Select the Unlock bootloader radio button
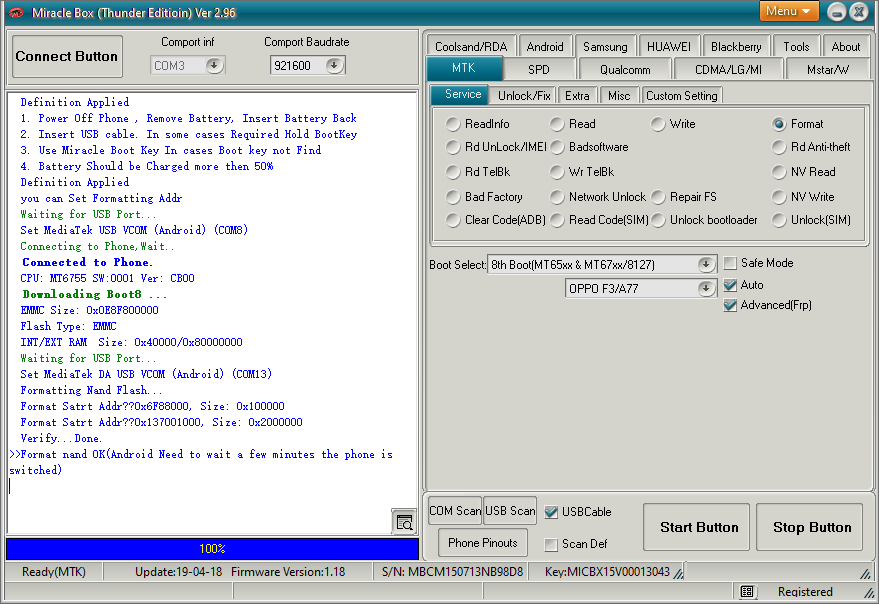This screenshot has height=604, width=879. point(658,220)
